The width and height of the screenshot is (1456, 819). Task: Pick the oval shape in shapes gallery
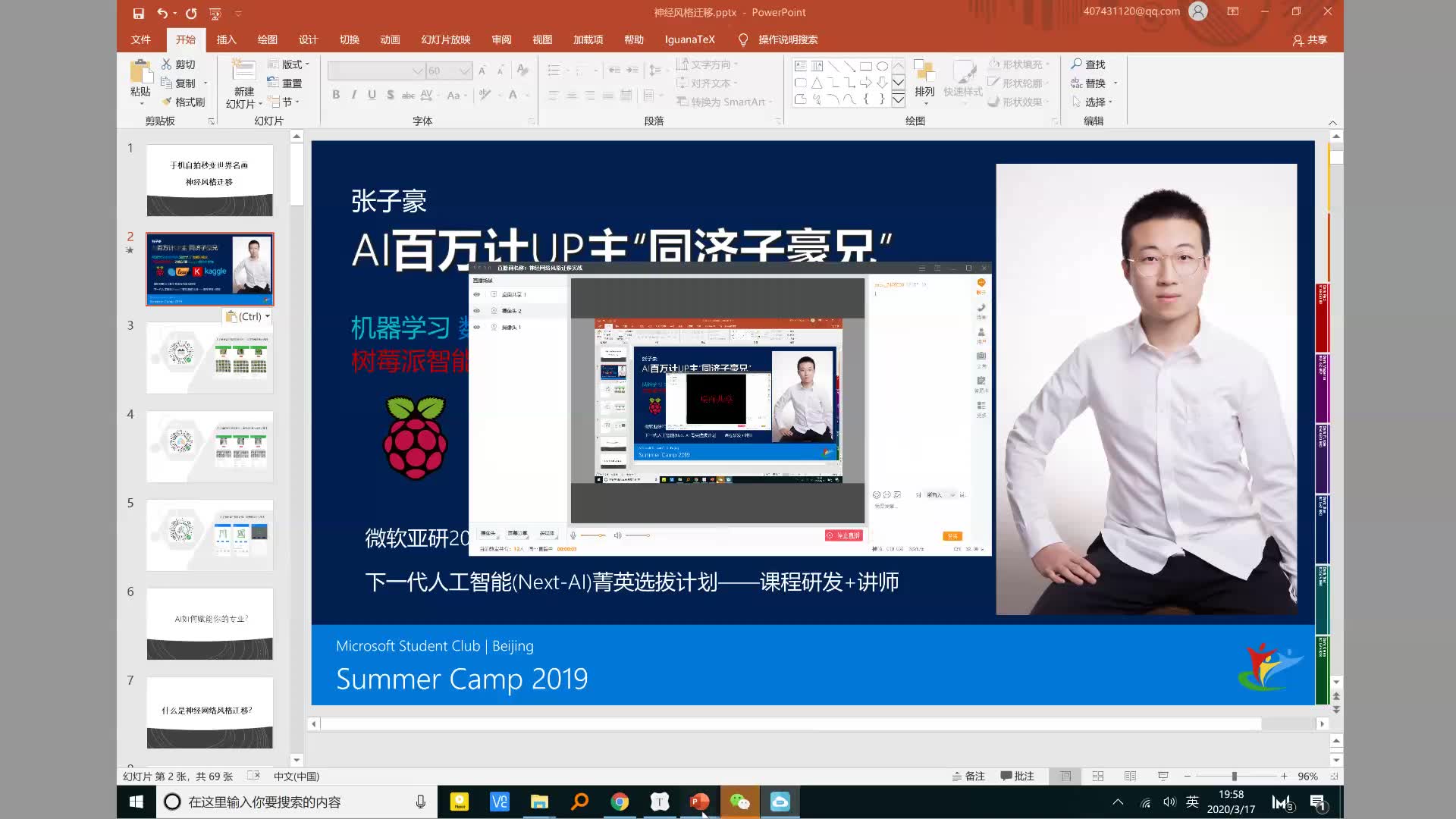(882, 66)
